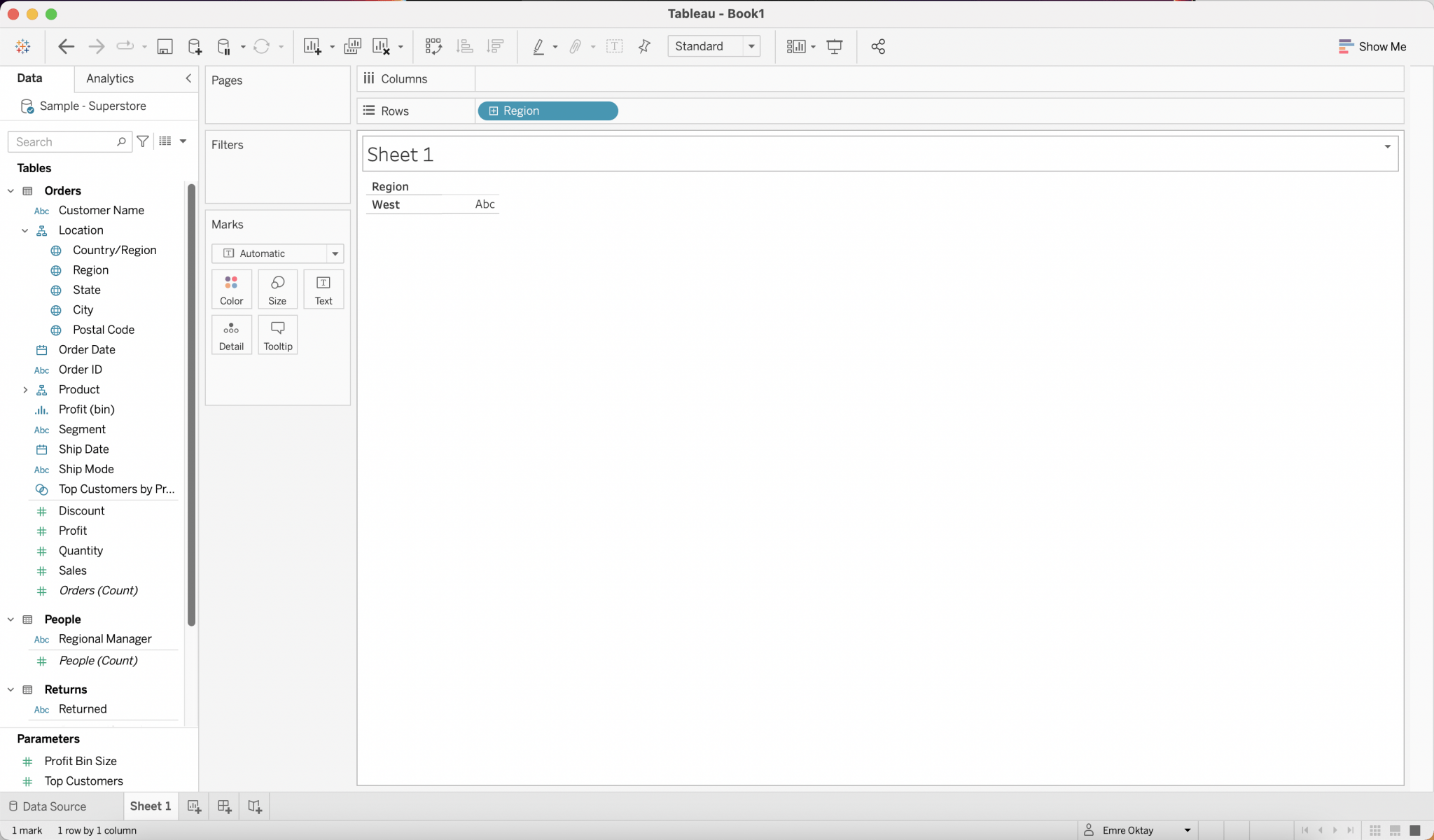Expand the Product hierarchy in the data pane

25,390
